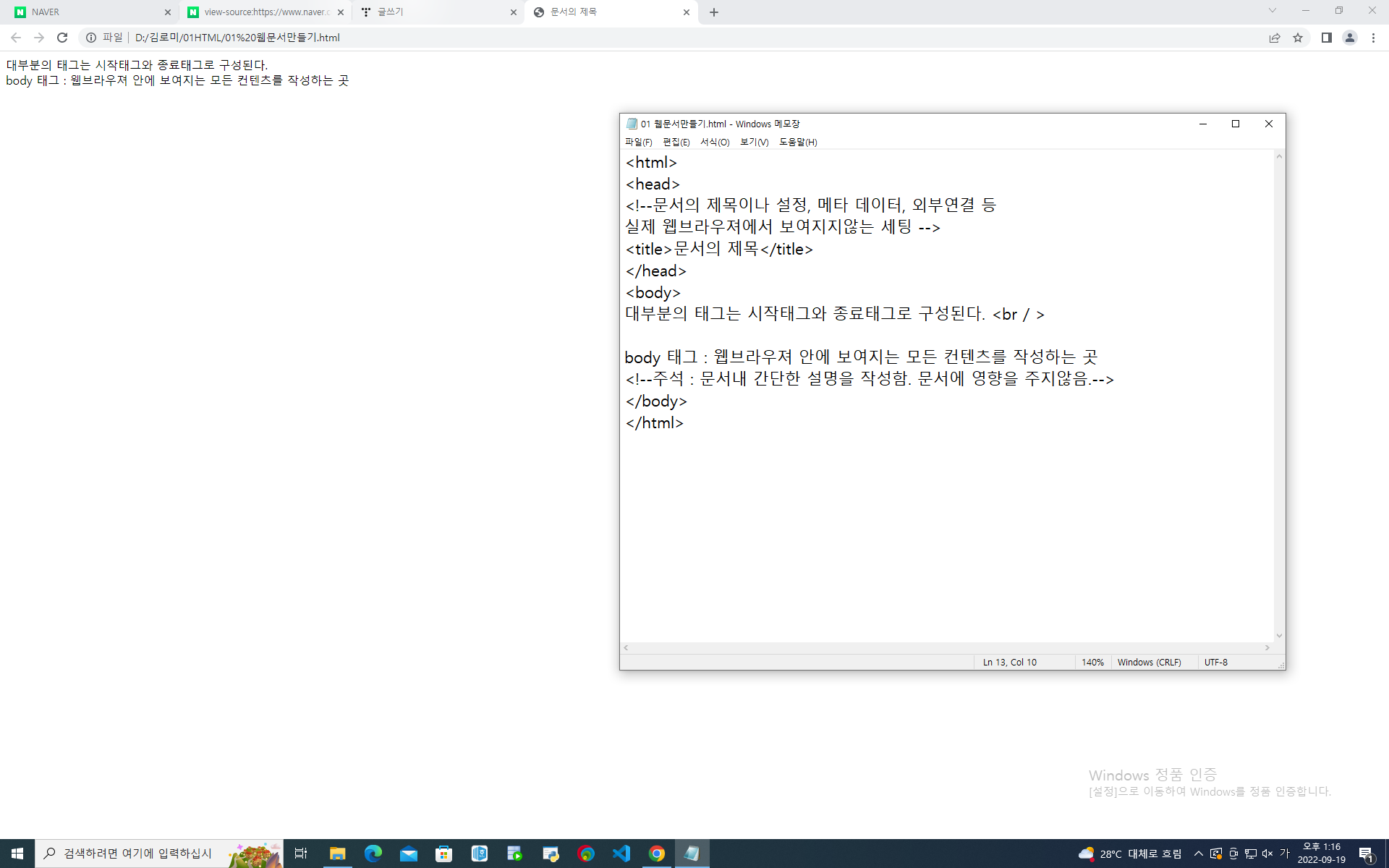This screenshot has height=868, width=1389.
Task: Open the weather widget showing 28°C
Action: (1130, 854)
